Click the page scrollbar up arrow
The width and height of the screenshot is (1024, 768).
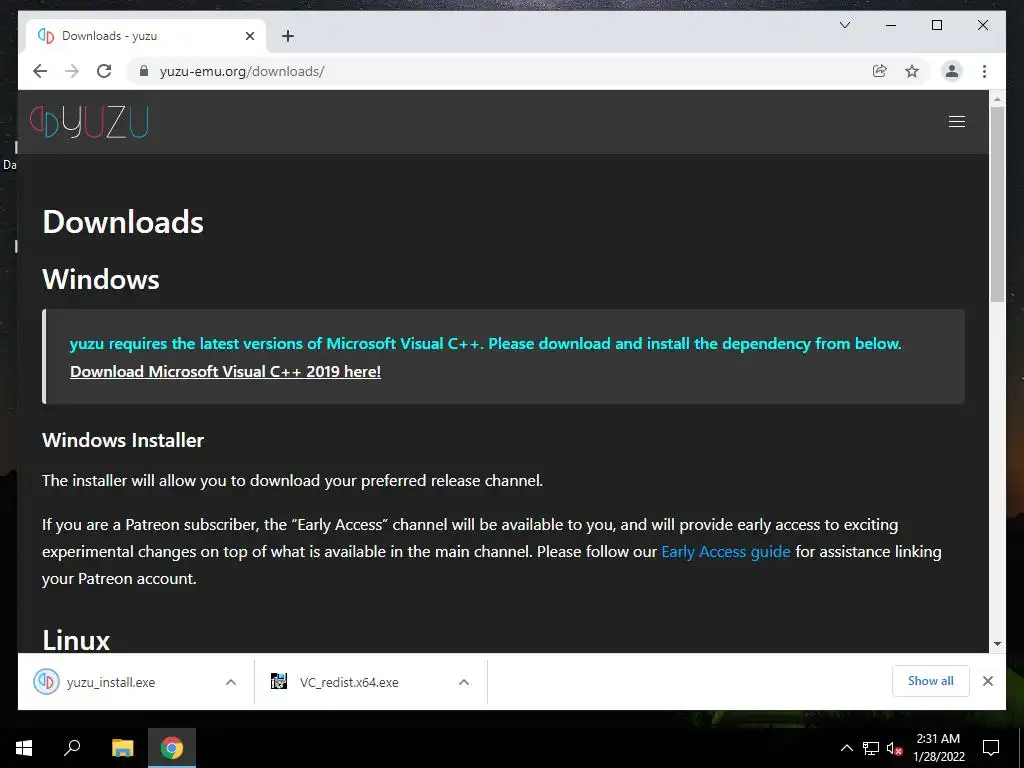(997, 99)
